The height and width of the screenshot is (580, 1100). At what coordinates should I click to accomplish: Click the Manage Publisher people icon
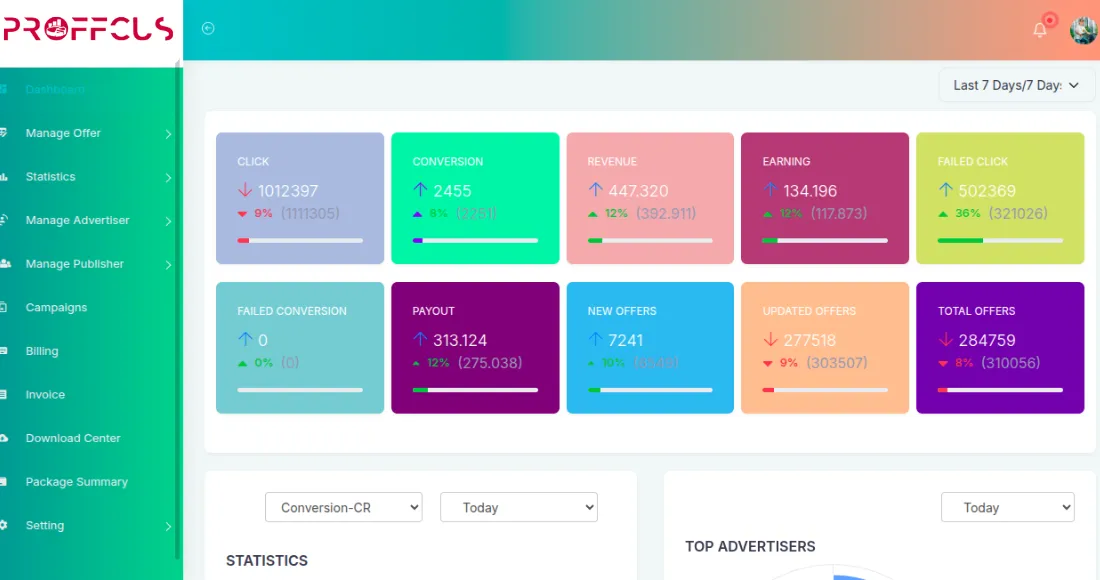tap(5, 264)
